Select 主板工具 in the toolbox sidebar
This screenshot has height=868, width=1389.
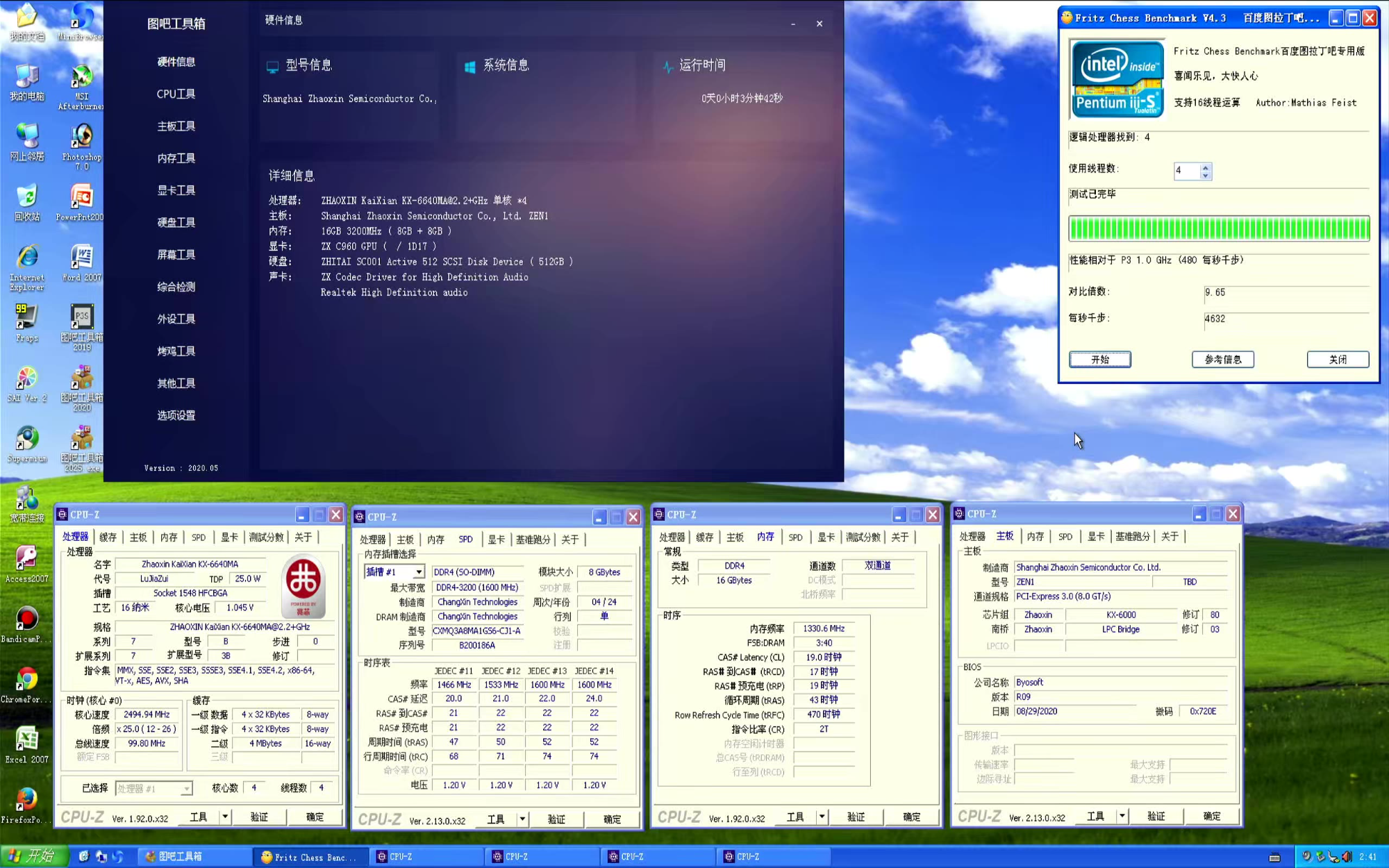[176, 126]
